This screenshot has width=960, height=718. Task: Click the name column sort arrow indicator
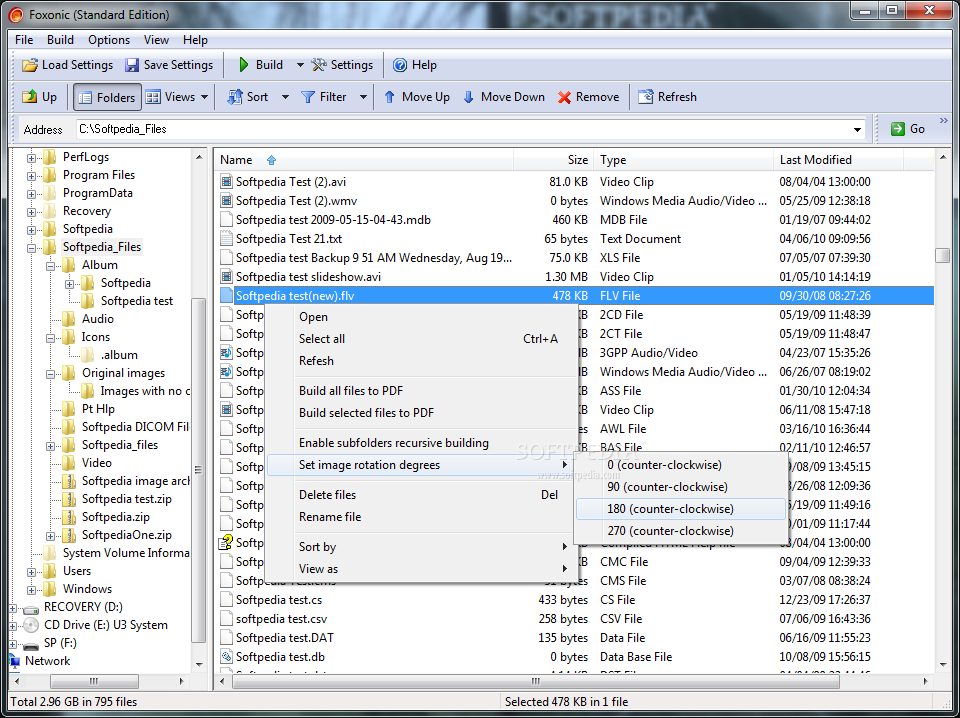[x=271, y=160]
